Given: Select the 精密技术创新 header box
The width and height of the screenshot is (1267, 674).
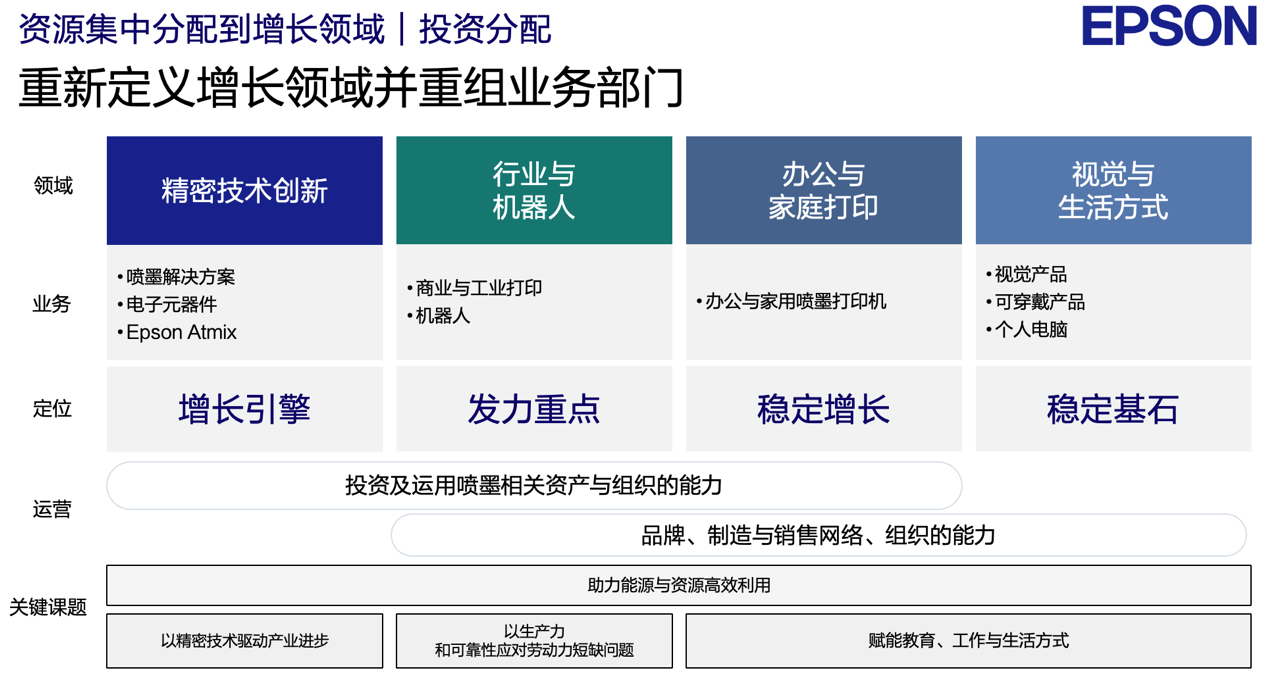Looking at the screenshot, I should click(245, 190).
